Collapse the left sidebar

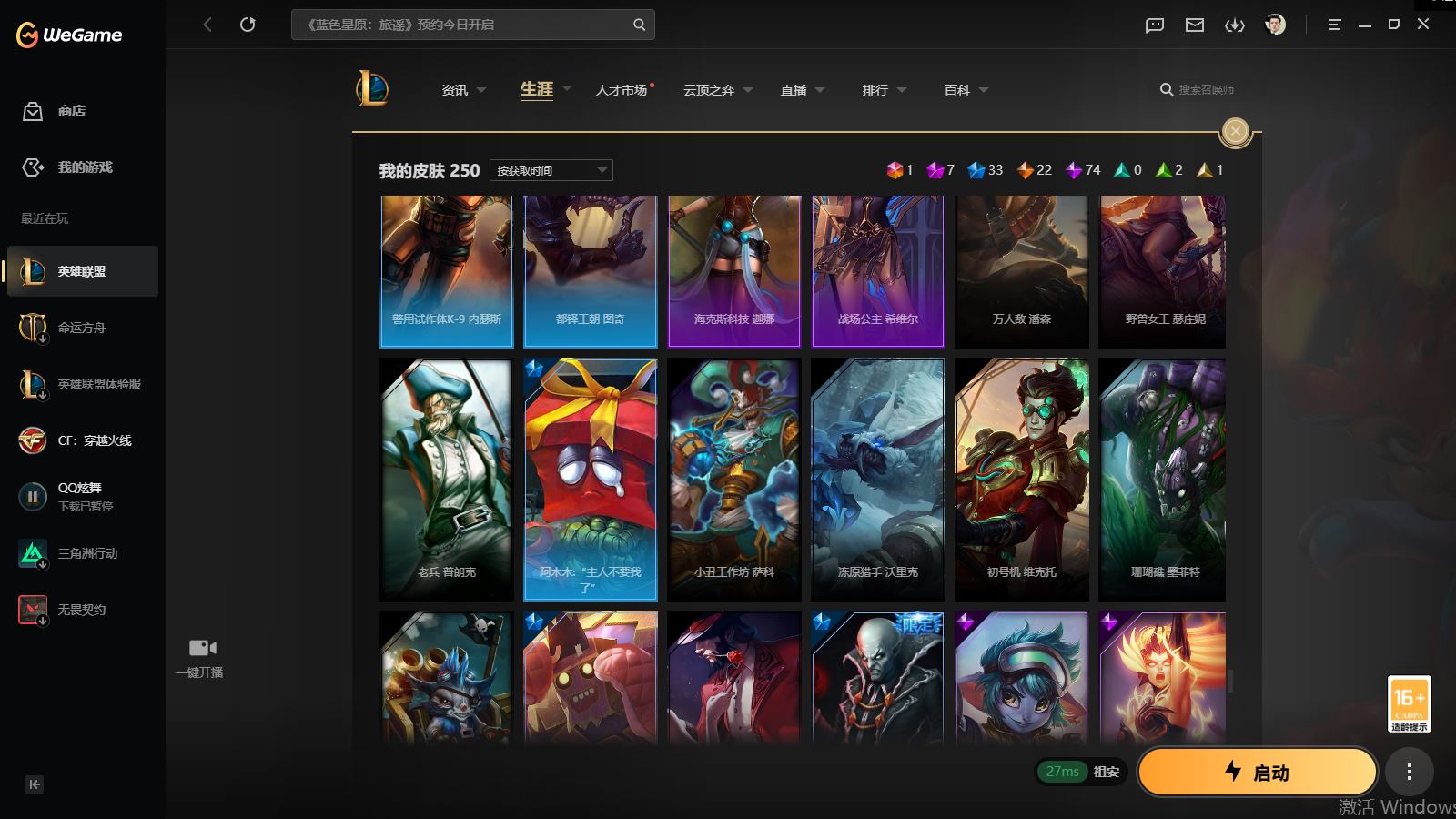pos(35,784)
